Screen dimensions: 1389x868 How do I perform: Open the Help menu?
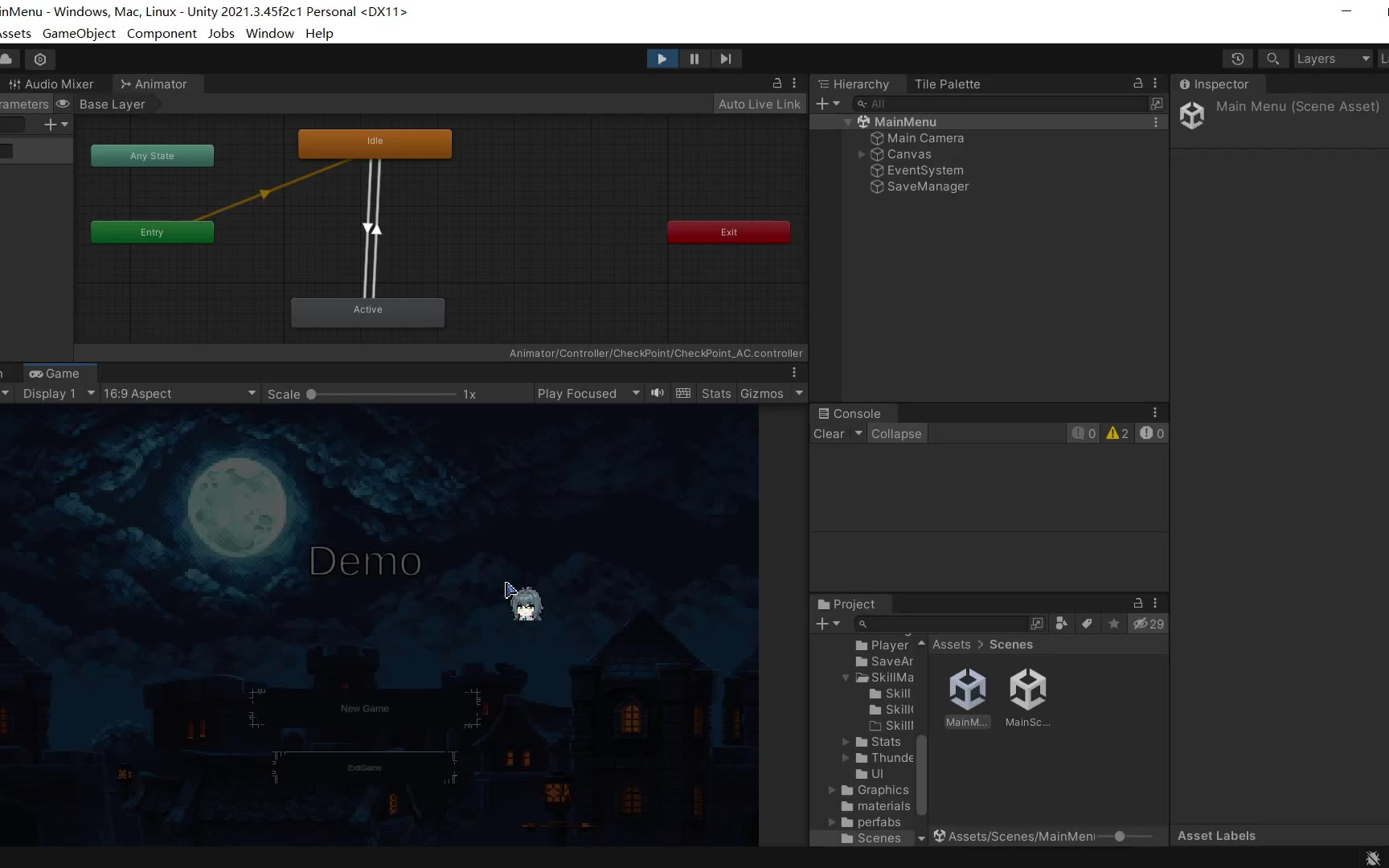pyautogui.click(x=319, y=33)
